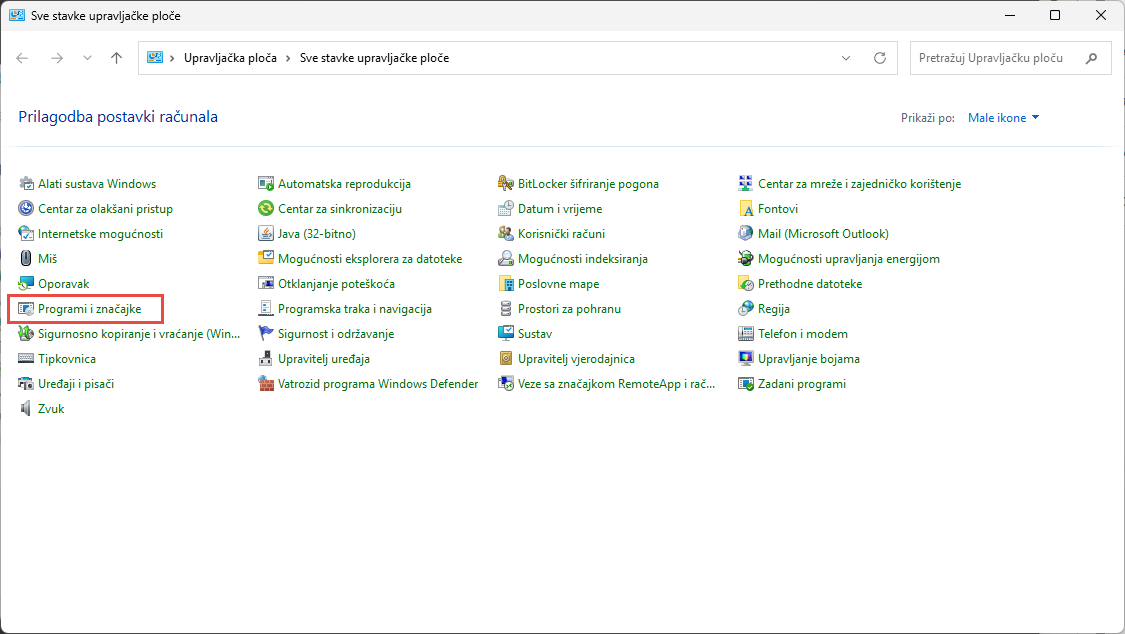Image resolution: width=1125 pixels, height=634 pixels.
Task: Click the Miš mouse icon
Action: [26, 258]
